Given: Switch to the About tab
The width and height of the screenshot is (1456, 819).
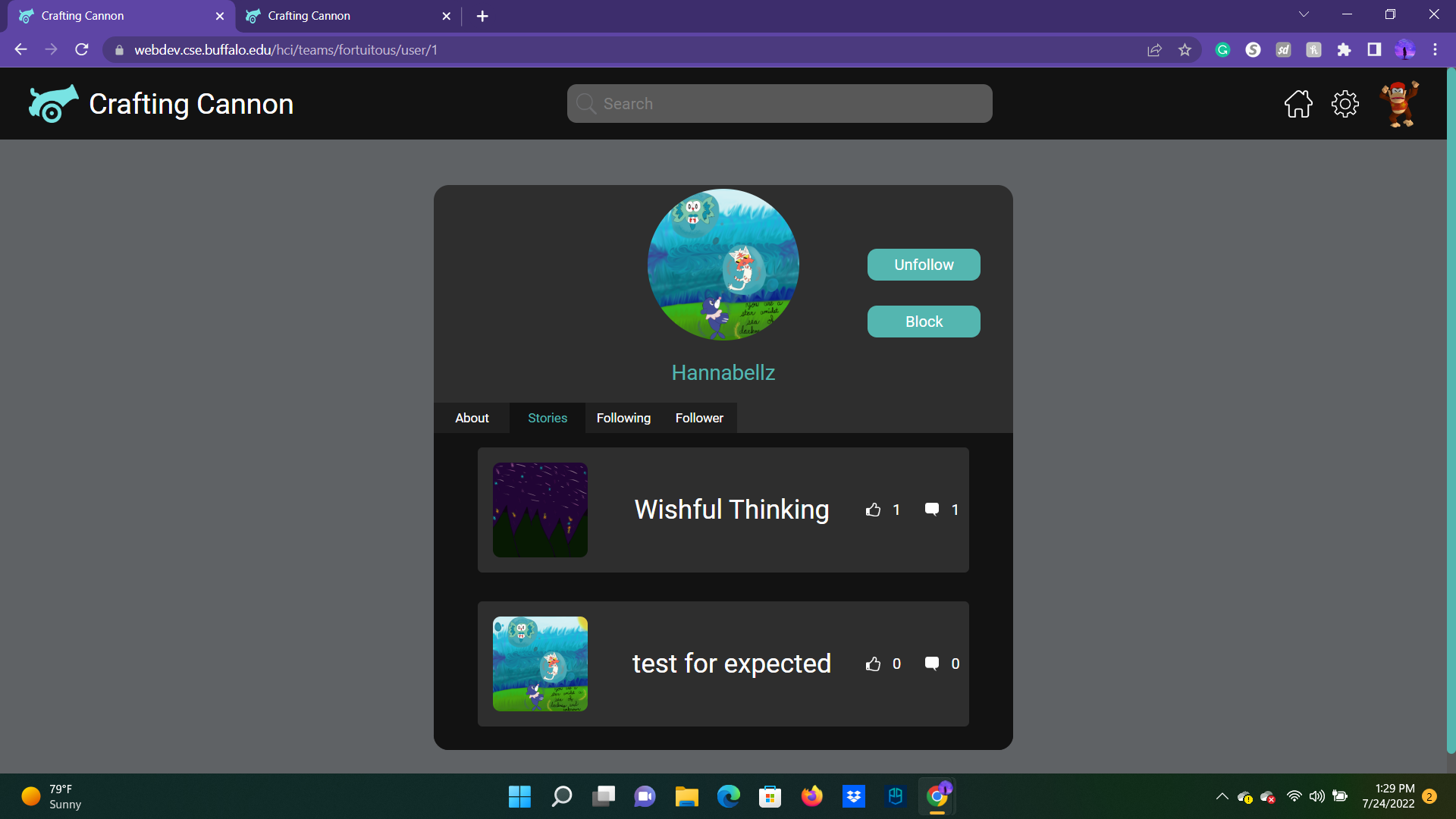Looking at the screenshot, I should (472, 418).
